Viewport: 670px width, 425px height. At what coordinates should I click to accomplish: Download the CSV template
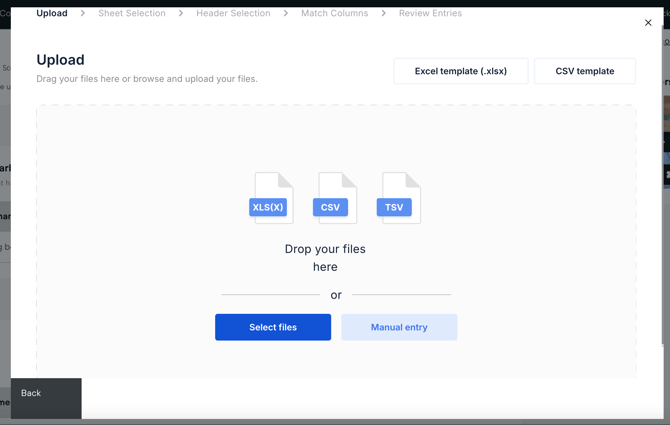[x=585, y=71]
